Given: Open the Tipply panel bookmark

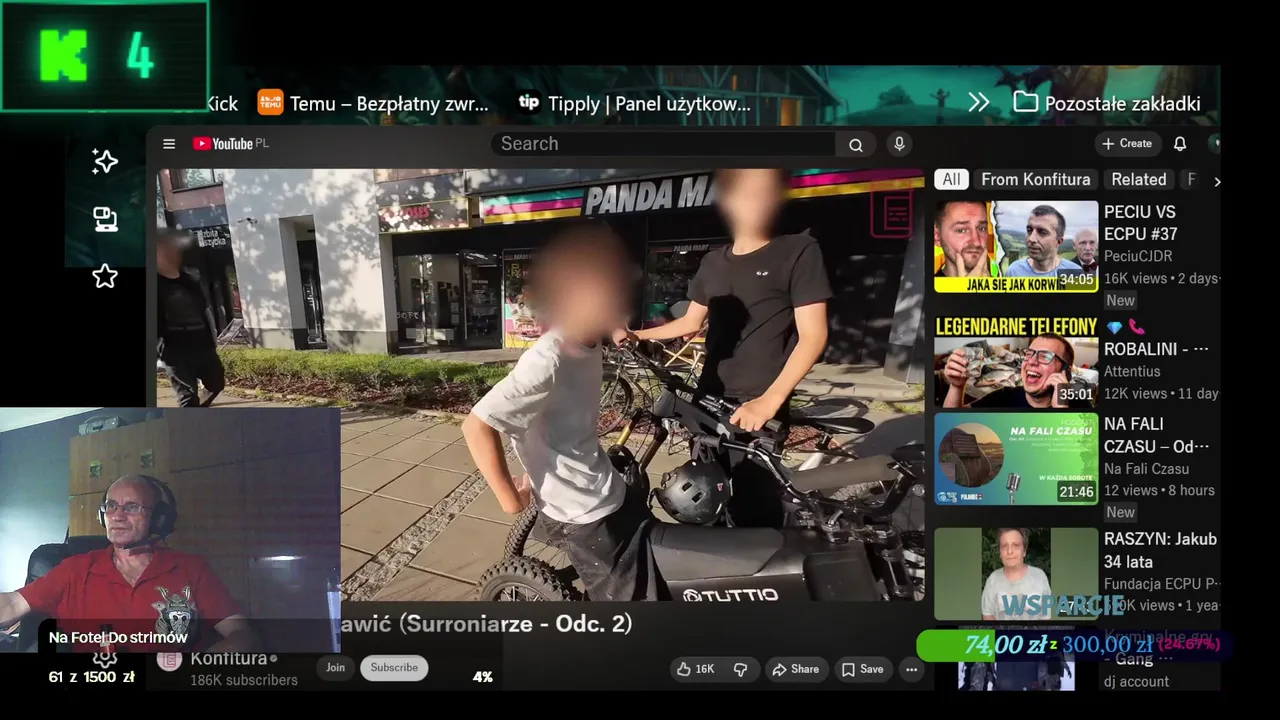Looking at the screenshot, I should [635, 103].
